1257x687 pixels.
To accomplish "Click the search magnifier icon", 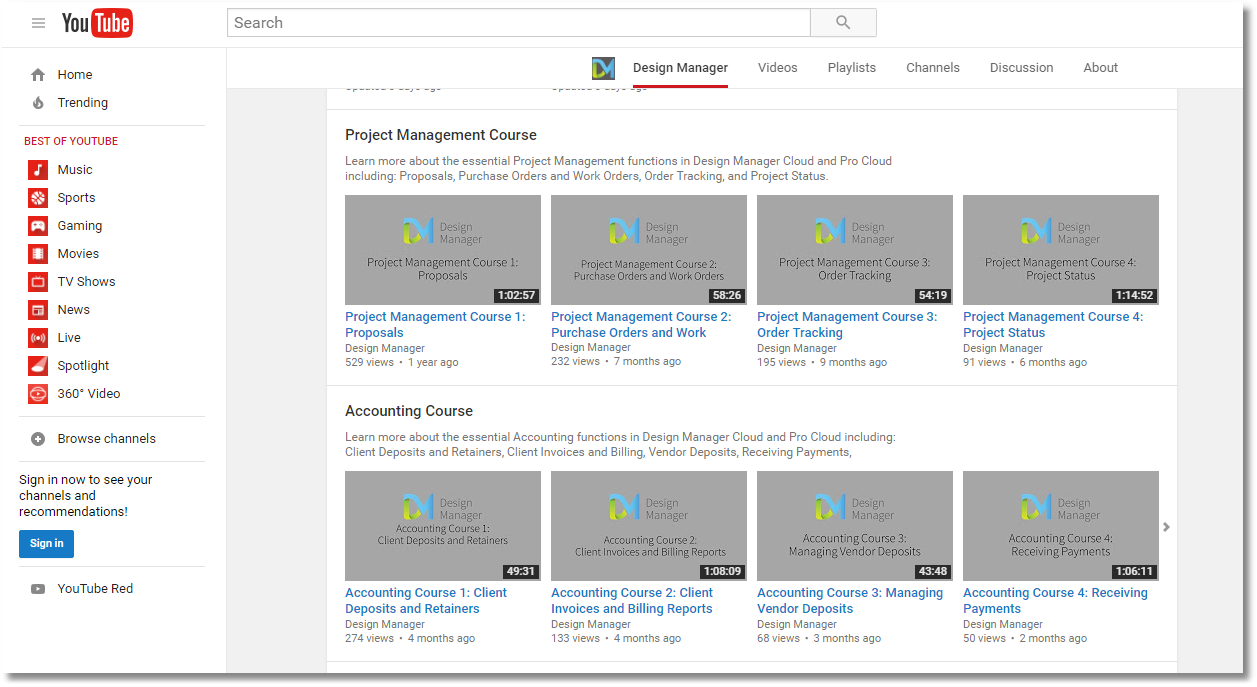I will pos(843,22).
